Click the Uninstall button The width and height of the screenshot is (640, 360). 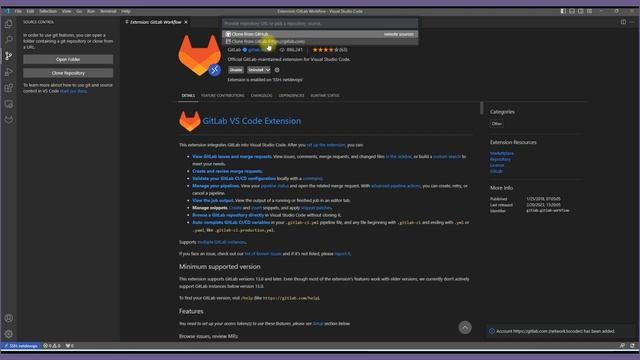tap(256, 70)
